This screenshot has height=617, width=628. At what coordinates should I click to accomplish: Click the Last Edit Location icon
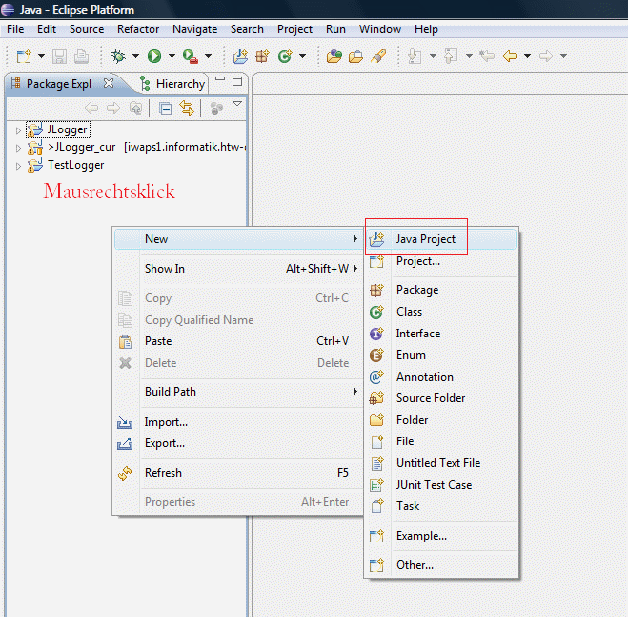[487, 56]
